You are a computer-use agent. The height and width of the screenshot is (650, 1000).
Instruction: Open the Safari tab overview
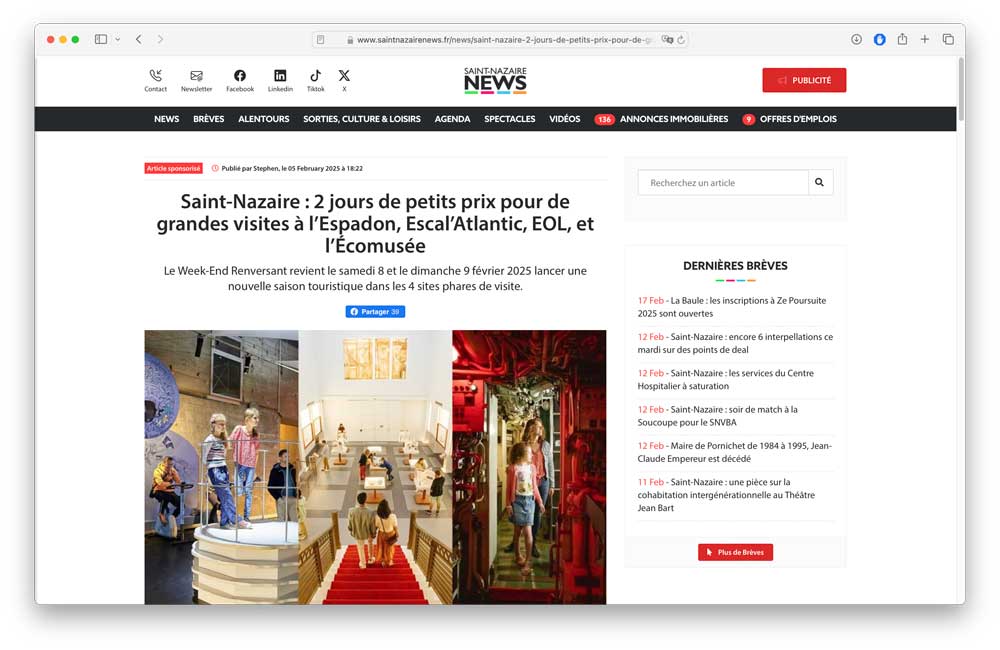948,39
